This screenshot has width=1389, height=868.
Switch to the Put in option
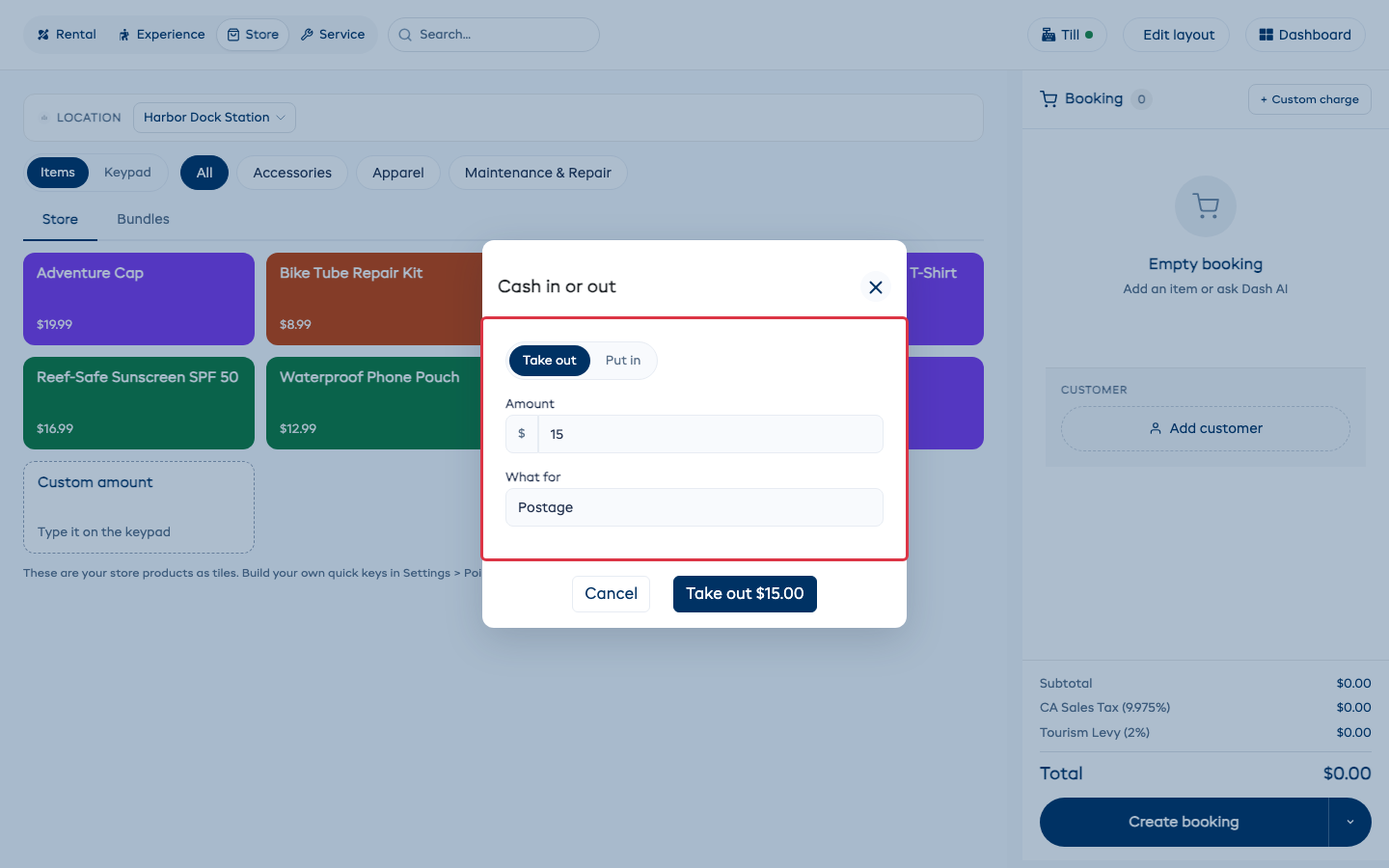click(x=623, y=361)
